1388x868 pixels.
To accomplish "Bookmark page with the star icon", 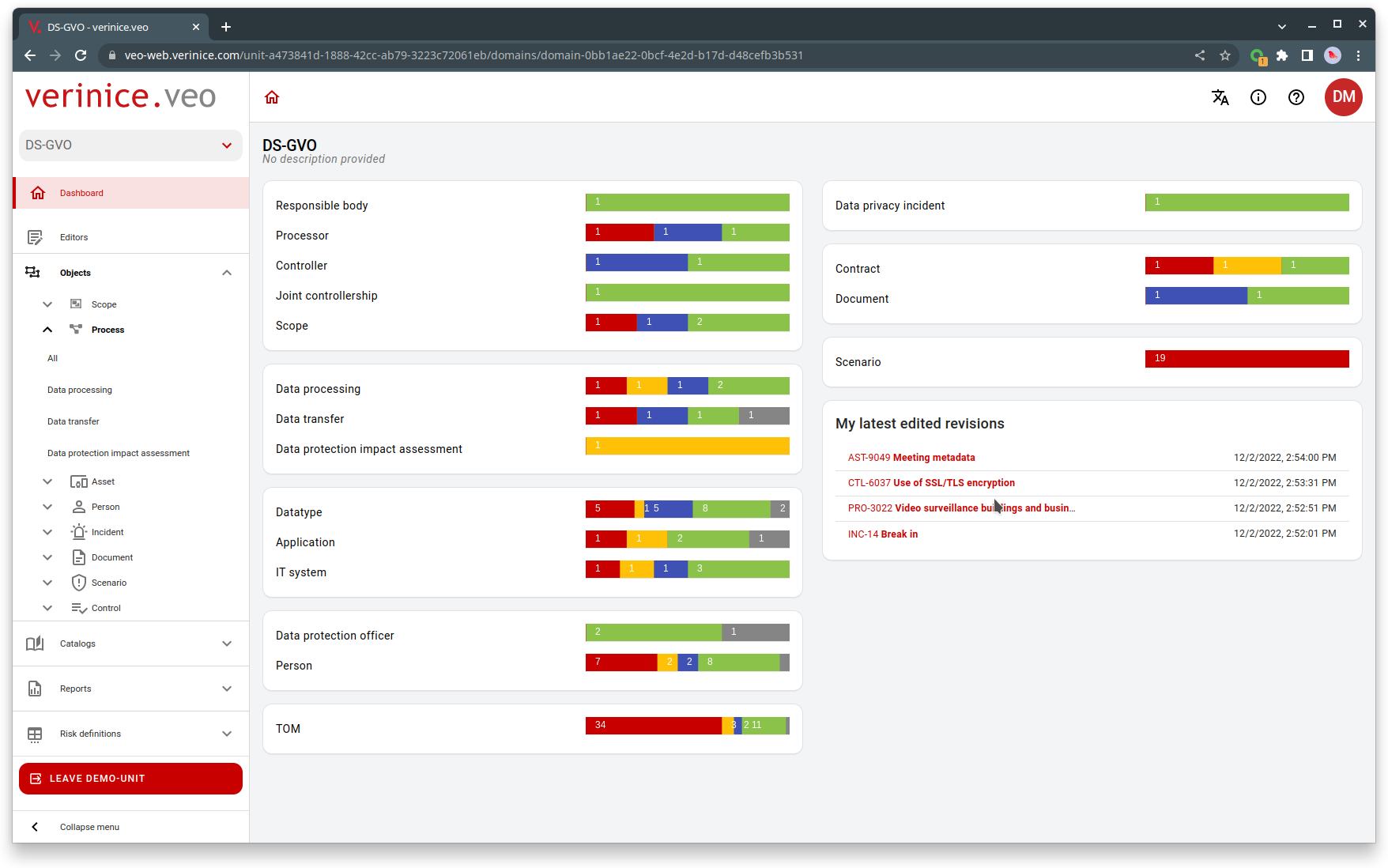I will (1225, 55).
